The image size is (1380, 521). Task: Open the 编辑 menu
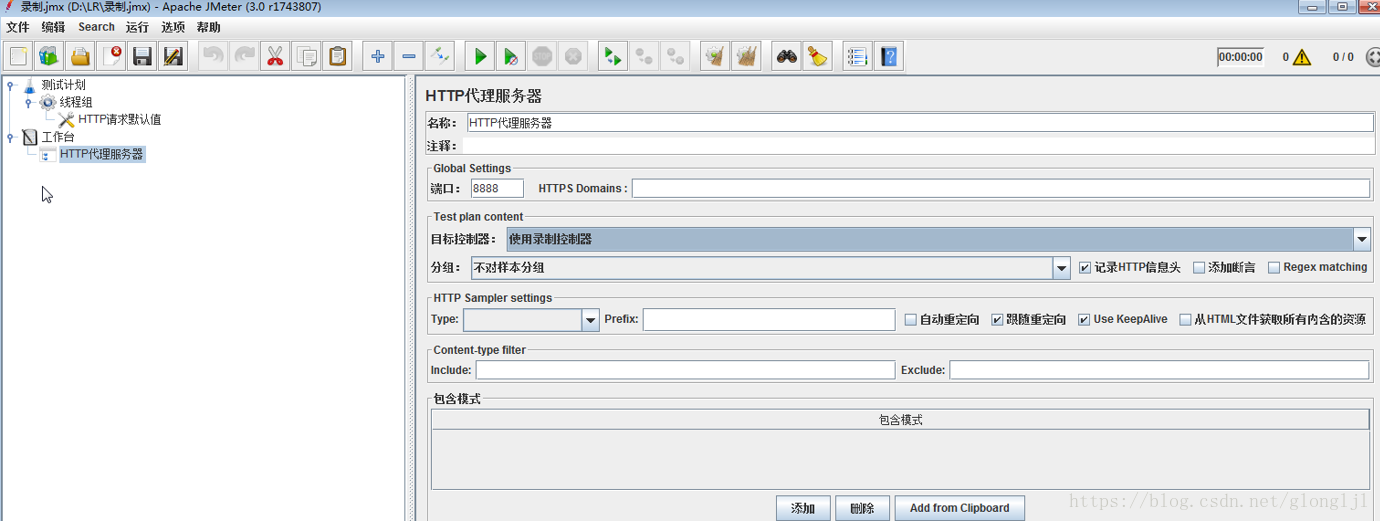click(53, 27)
